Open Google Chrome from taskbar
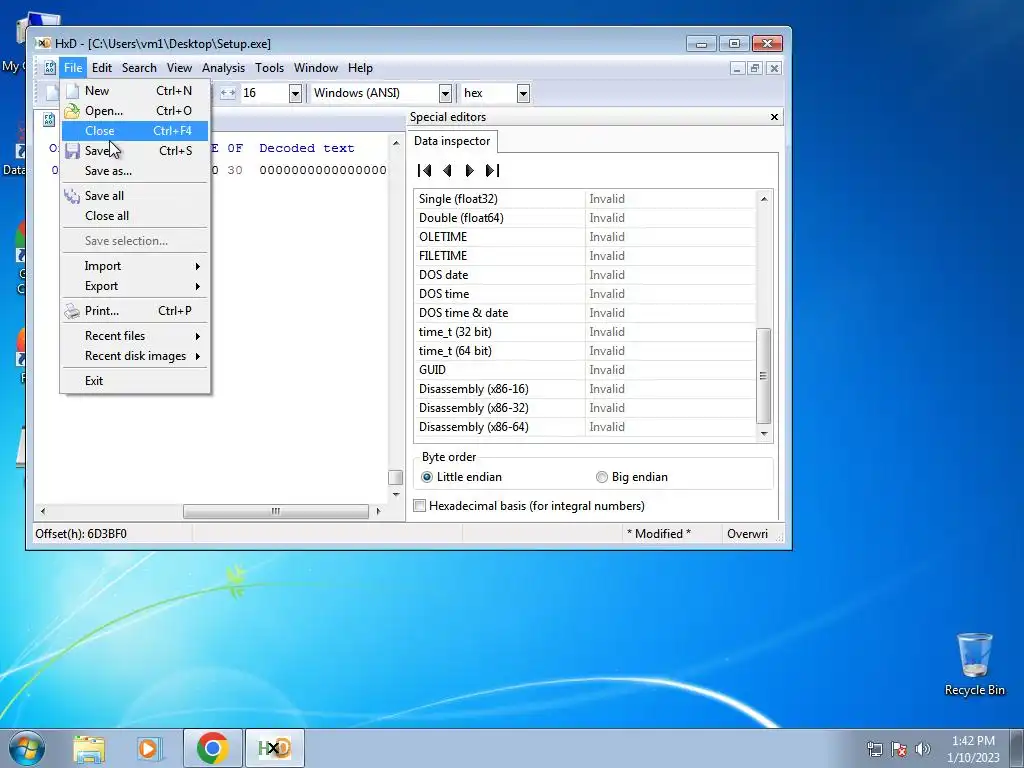1024x768 pixels. pyautogui.click(x=212, y=748)
